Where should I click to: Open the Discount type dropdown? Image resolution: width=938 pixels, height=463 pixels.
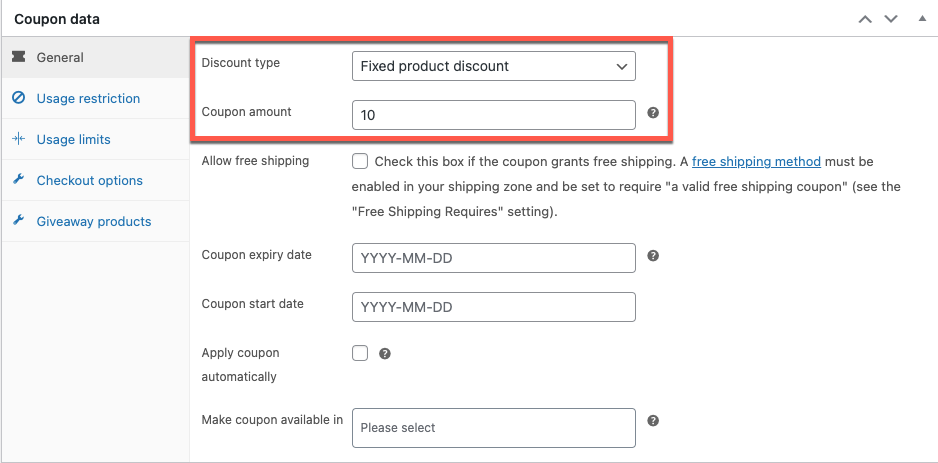pyautogui.click(x=494, y=66)
